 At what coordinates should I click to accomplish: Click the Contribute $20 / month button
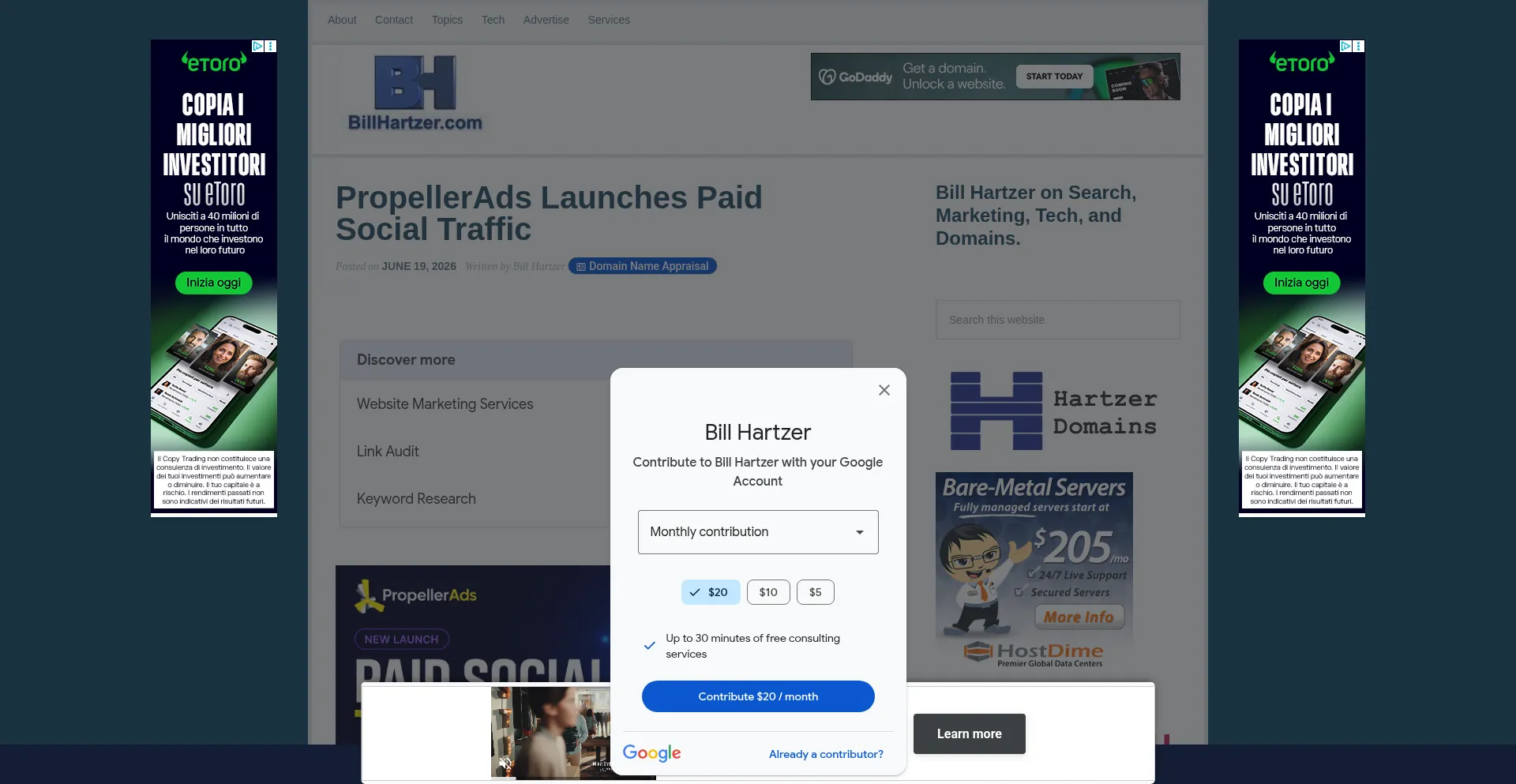pos(758,696)
